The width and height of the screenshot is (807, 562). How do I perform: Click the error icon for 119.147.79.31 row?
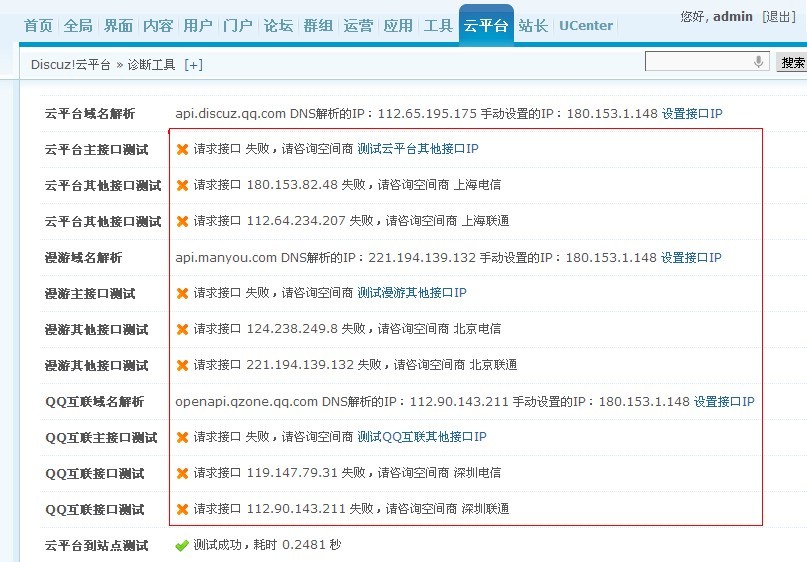[x=182, y=473]
